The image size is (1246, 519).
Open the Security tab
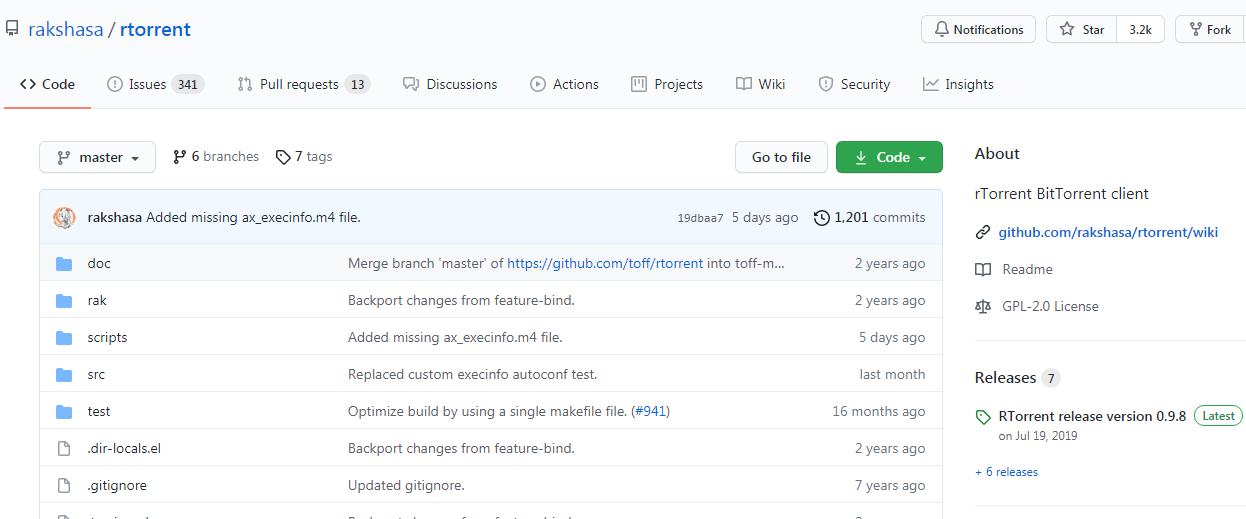pos(854,84)
